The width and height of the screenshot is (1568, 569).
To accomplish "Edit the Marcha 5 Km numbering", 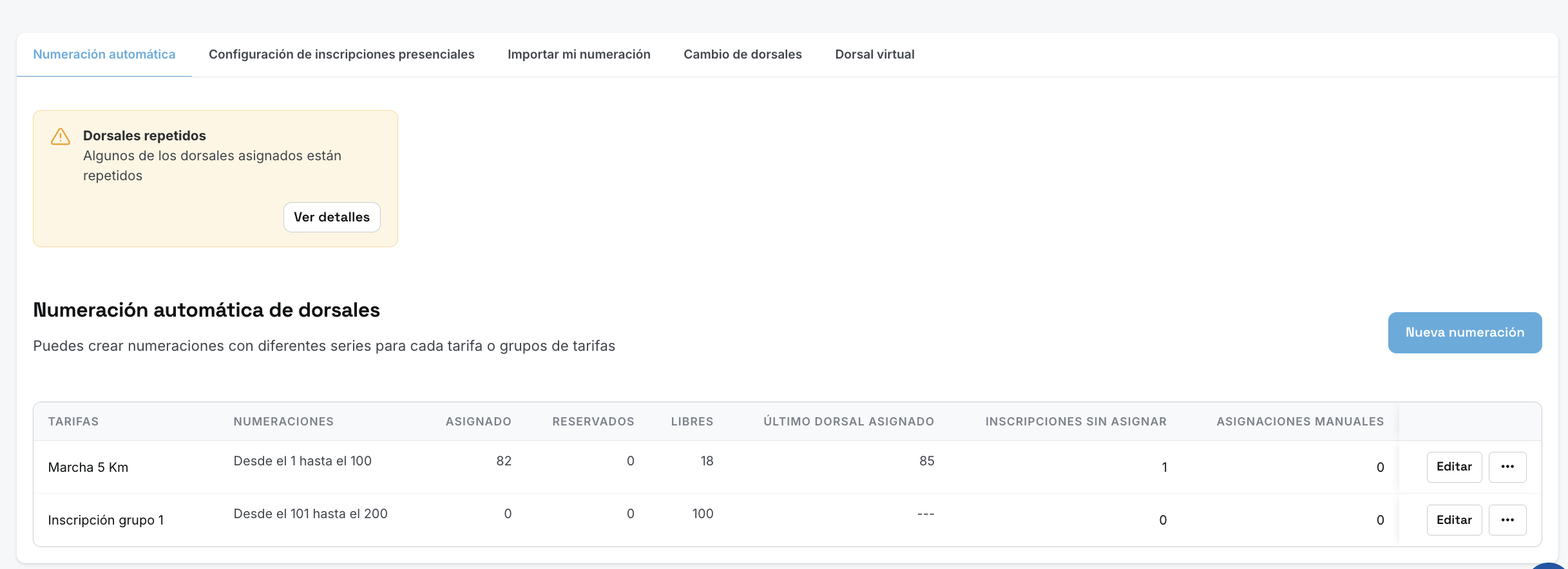I will pos(1455,467).
